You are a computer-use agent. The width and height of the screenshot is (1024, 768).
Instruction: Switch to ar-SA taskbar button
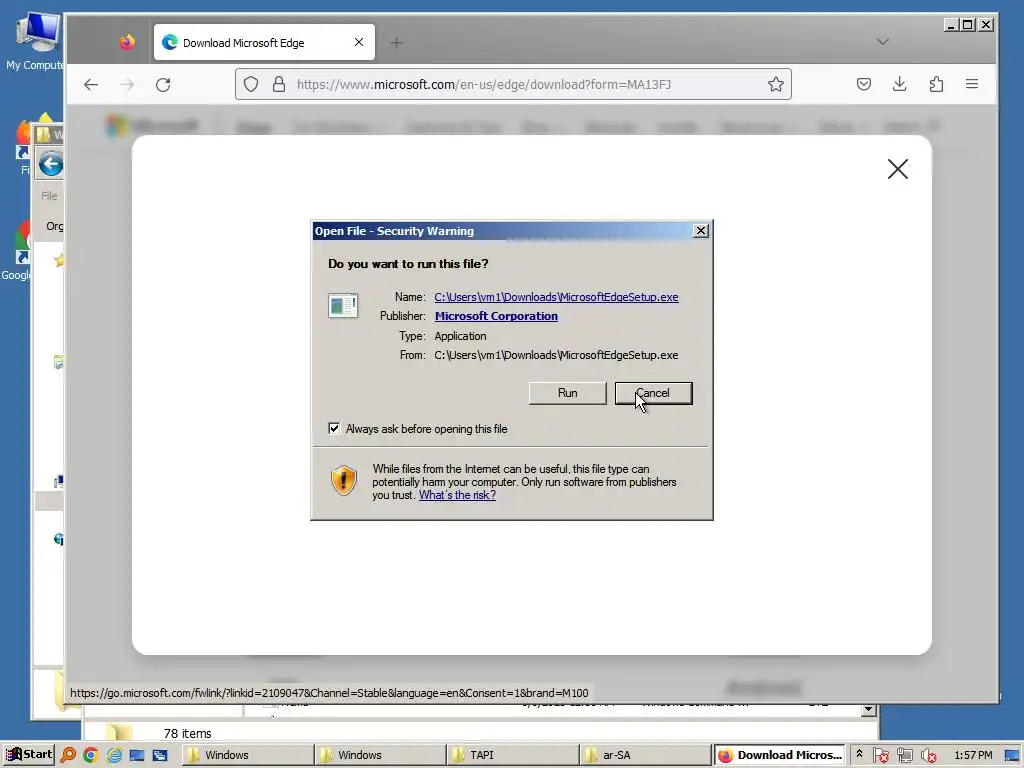coord(645,755)
